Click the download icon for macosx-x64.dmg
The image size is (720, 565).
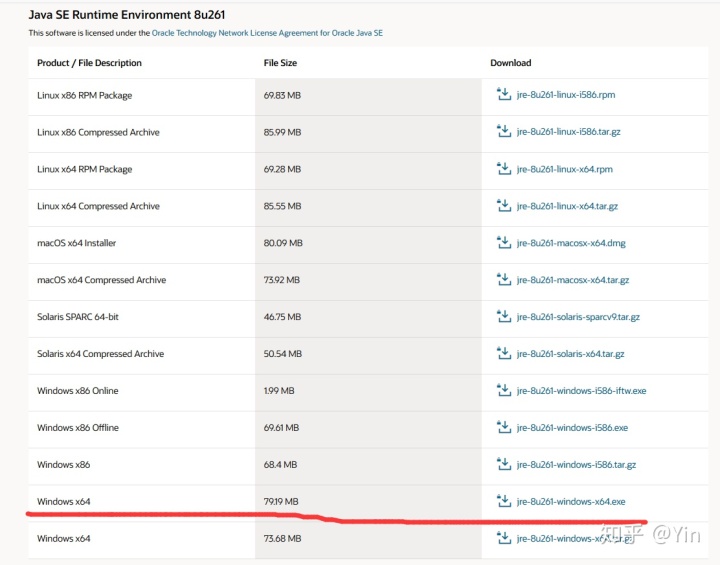pos(504,243)
